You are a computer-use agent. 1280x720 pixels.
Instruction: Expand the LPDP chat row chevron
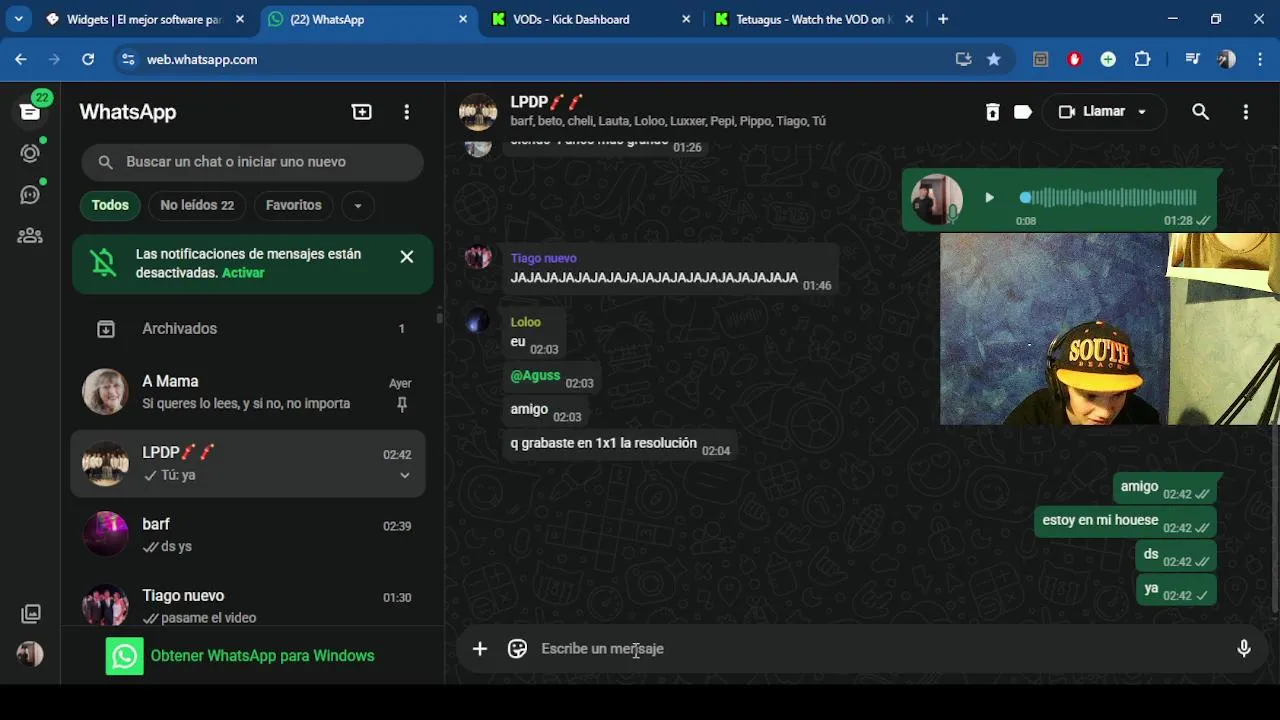pyautogui.click(x=404, y=475)
